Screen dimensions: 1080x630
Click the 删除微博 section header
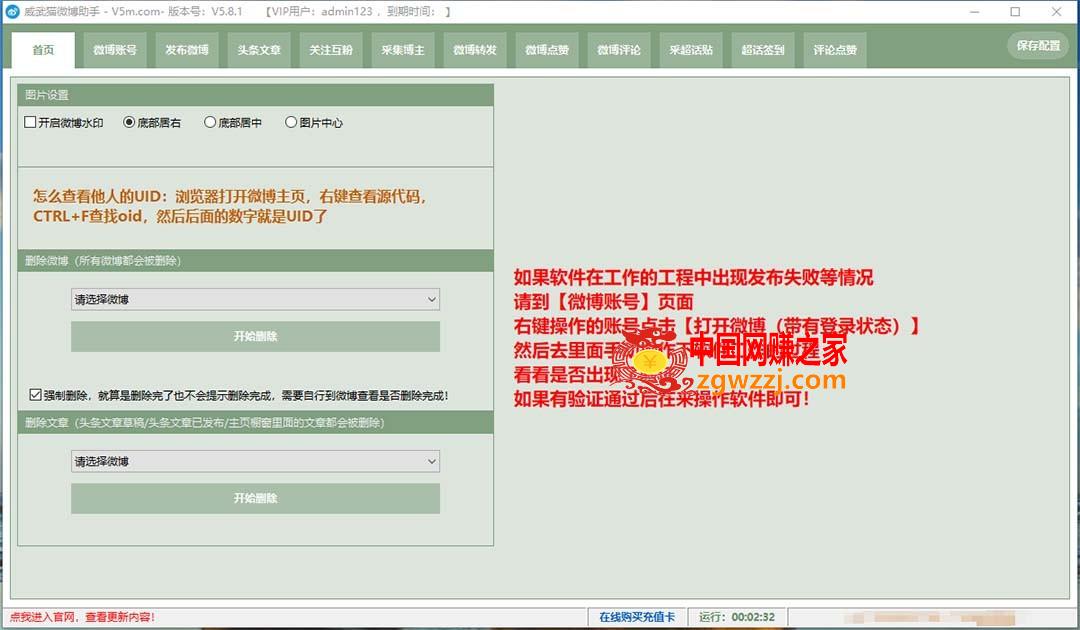coord(256,260)
